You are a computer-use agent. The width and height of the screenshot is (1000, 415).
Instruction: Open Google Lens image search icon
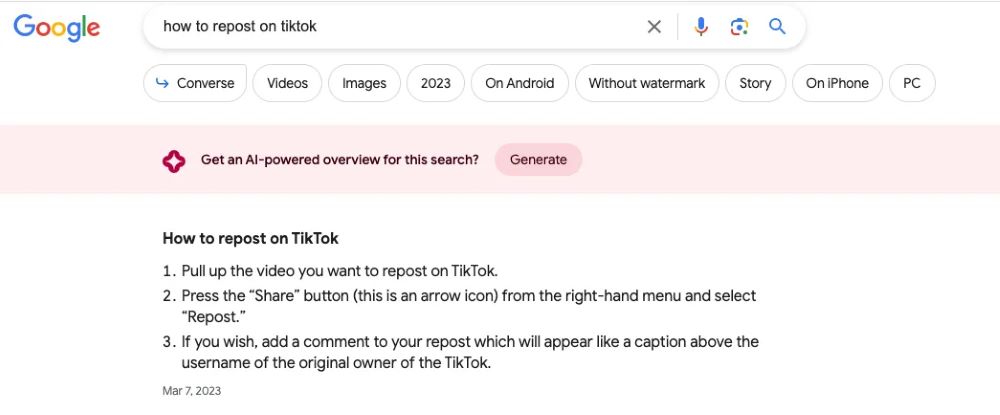(x=739, y=27)
